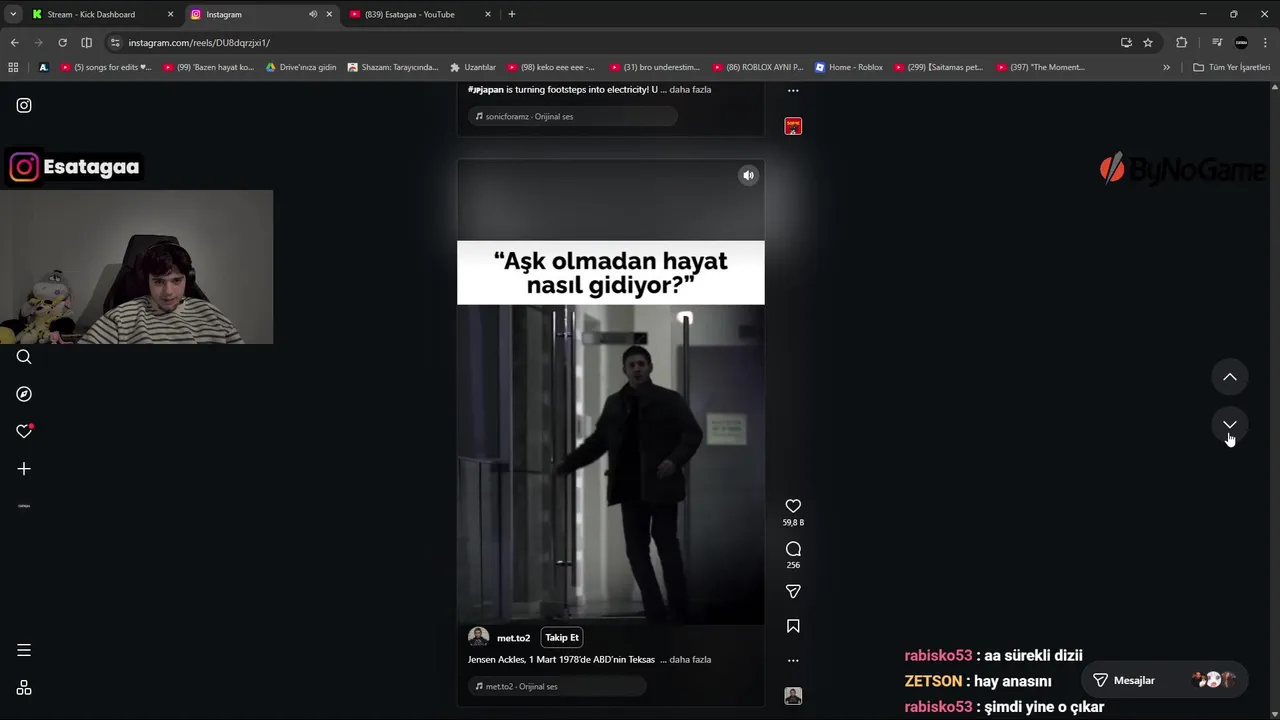The width and height of the screenshot is (1280, 720).
Task: Open '(86) ROBLOX AYNI P...' bookmark
Action: [x=758, y=67]
